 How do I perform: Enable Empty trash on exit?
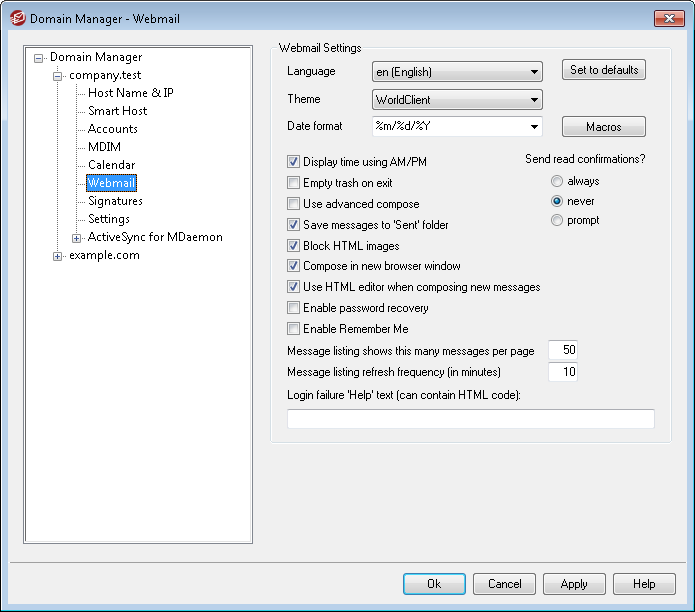click(x=293, y=183)
